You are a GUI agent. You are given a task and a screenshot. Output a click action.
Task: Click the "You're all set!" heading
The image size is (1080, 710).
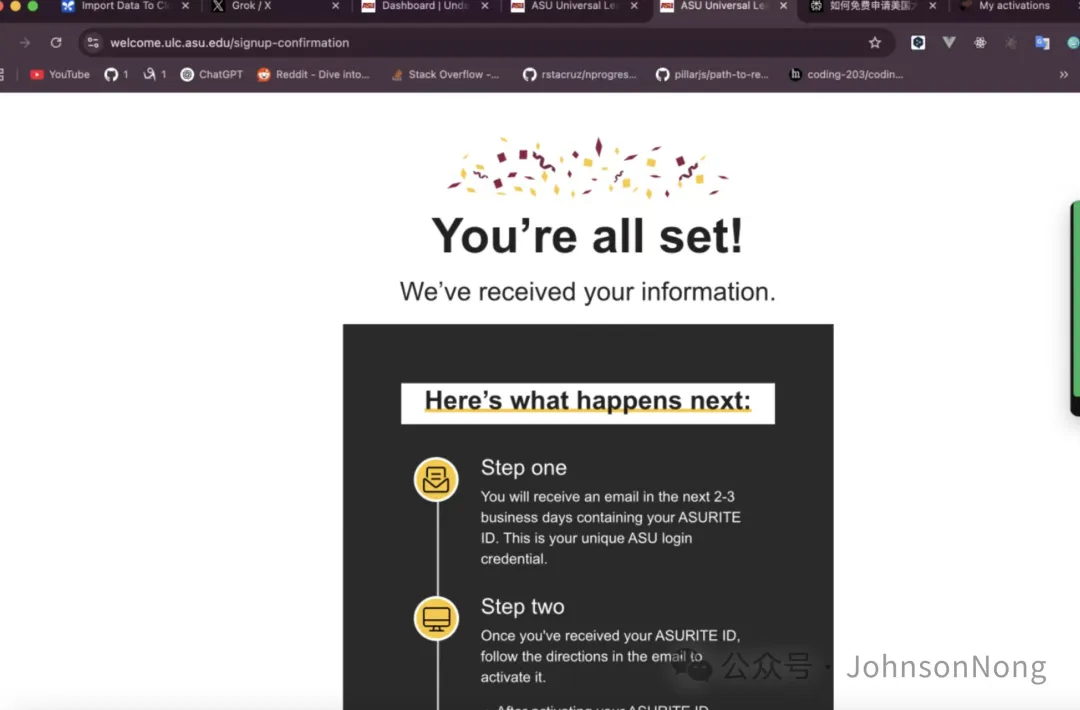click(588, 236)
